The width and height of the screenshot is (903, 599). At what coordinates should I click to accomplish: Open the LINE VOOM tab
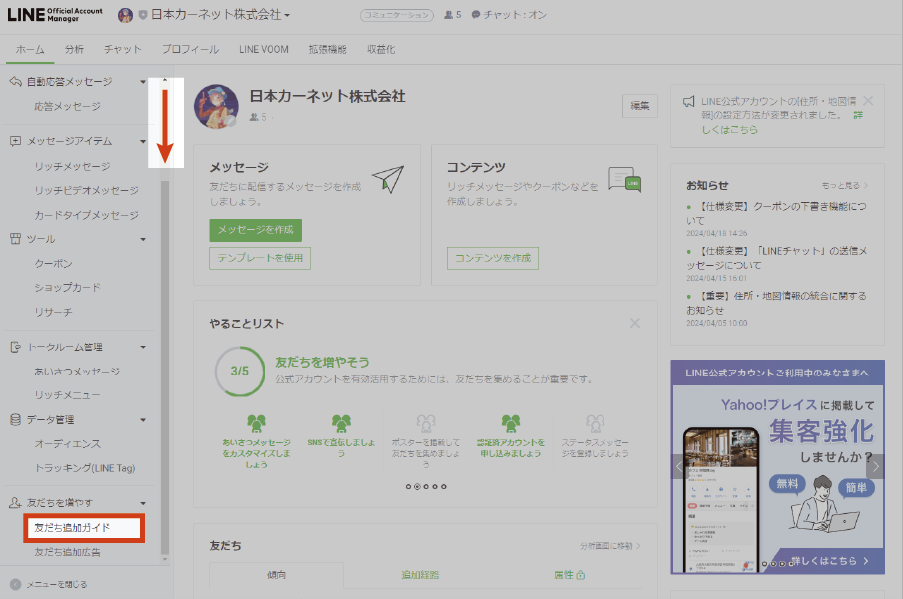[x=264, y=50]
